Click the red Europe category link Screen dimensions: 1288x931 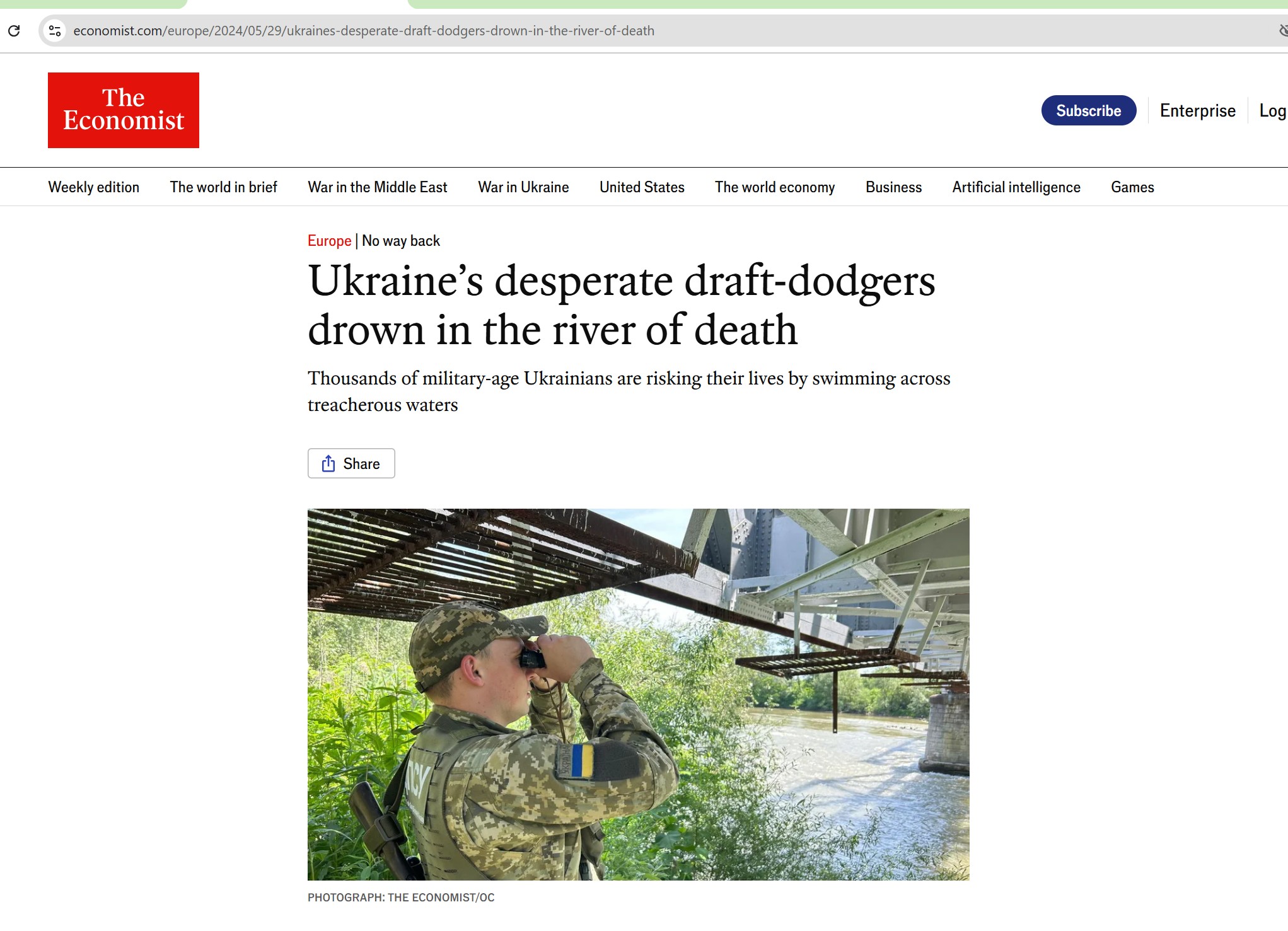click(x=329, y=241)
